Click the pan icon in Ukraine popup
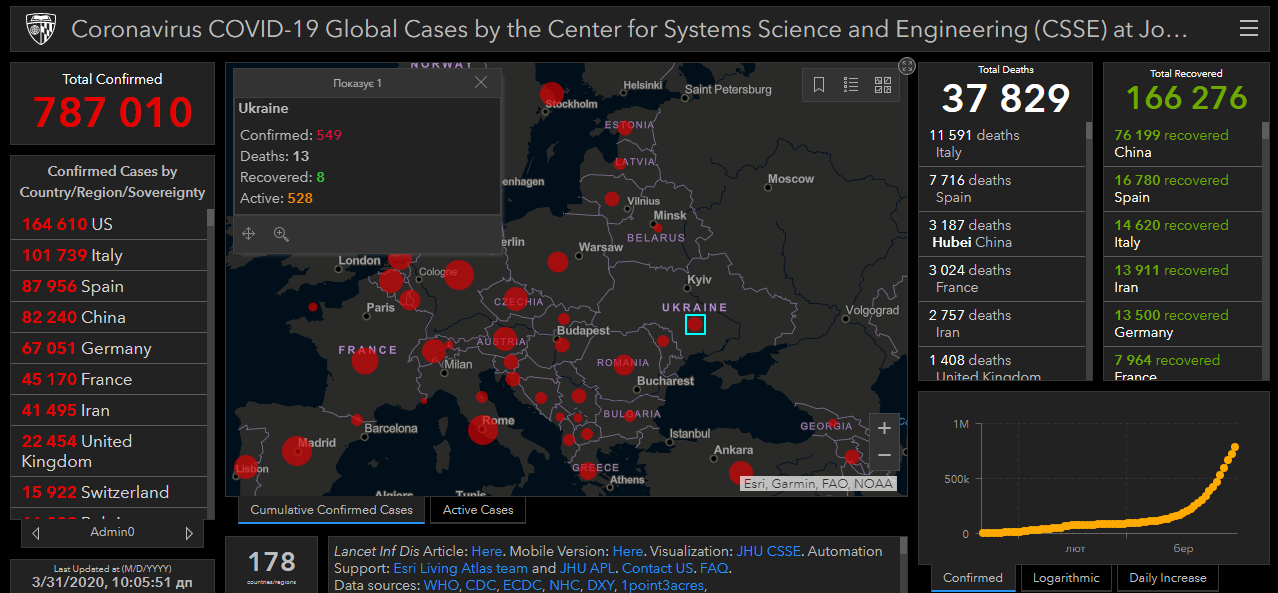This screenshot has height=593, width=1278. (249, 234)
